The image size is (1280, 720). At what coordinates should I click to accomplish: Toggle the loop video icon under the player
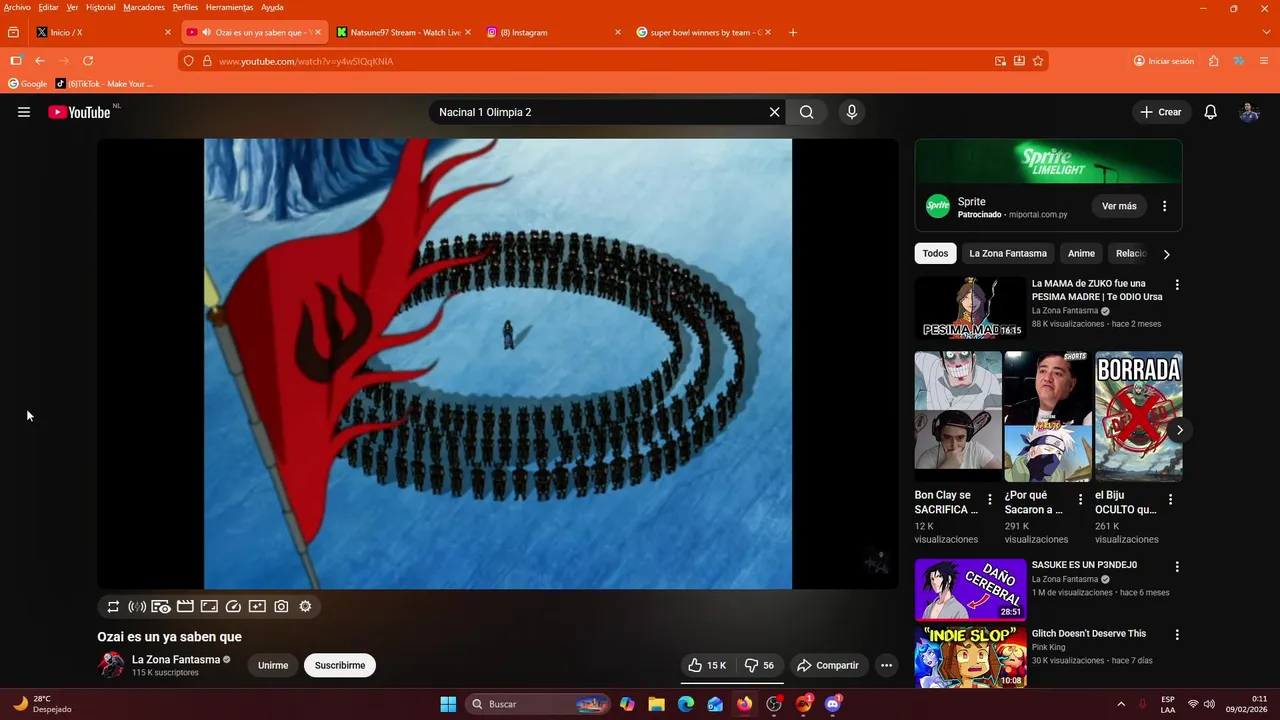(x=113, y=606)
